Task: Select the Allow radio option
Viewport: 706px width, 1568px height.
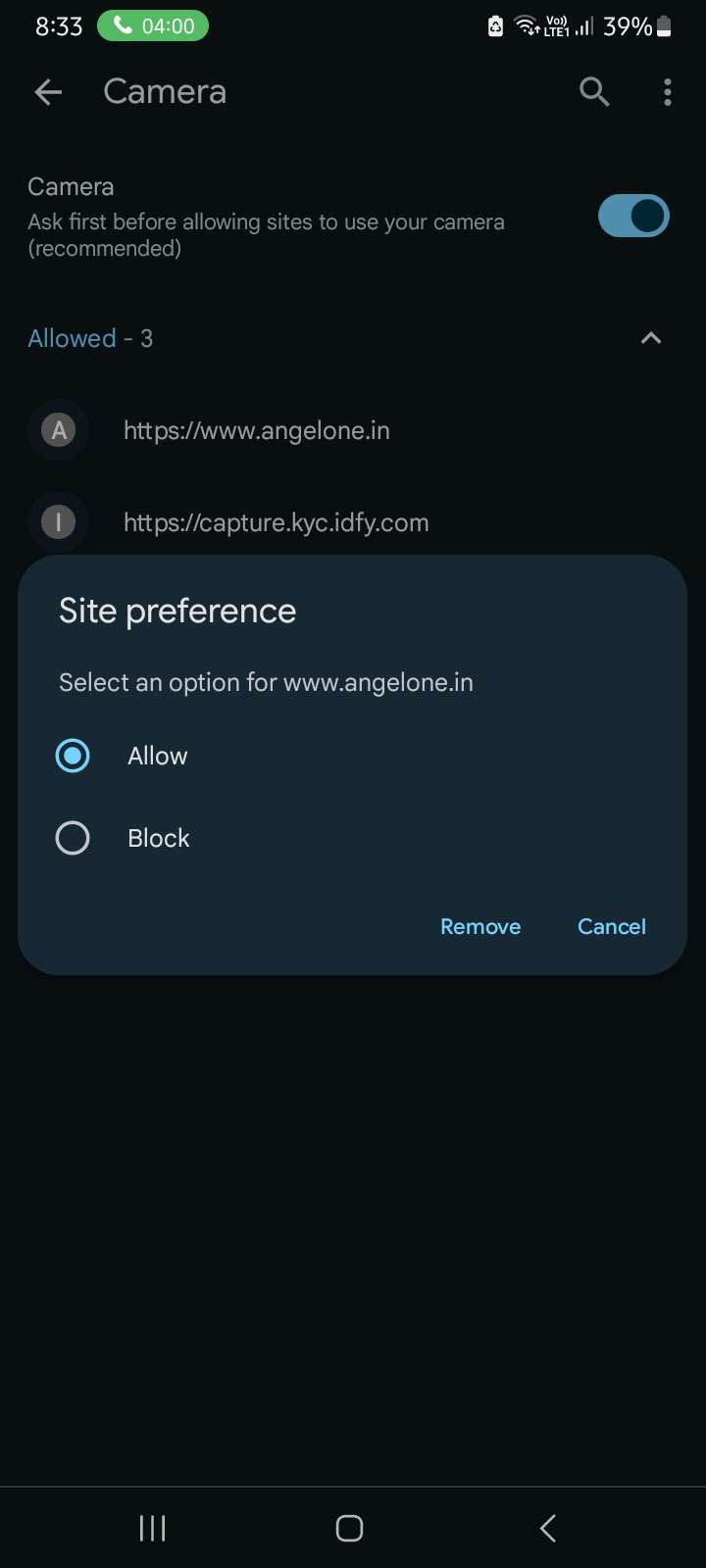Action: tap(74, 756)
